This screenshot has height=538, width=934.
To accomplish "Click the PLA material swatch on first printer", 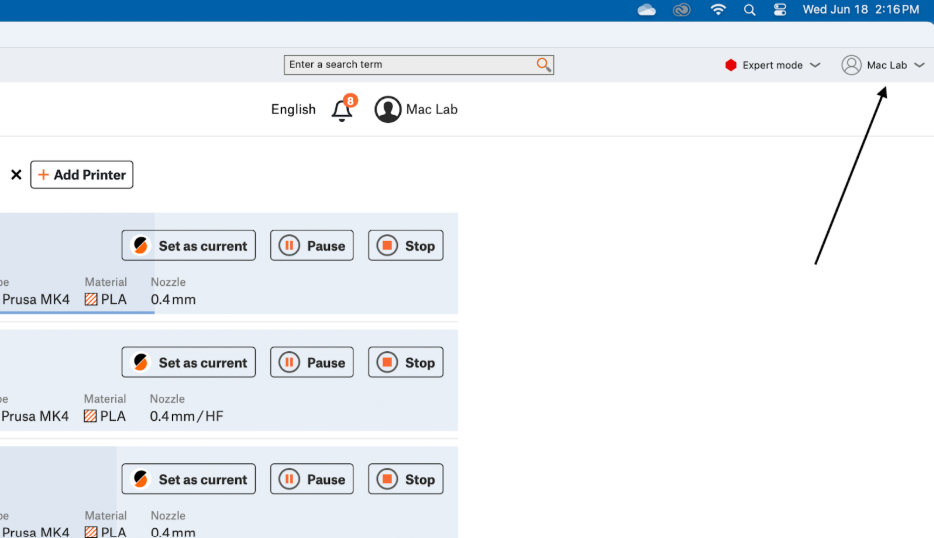I will click(x=91, y=299).
